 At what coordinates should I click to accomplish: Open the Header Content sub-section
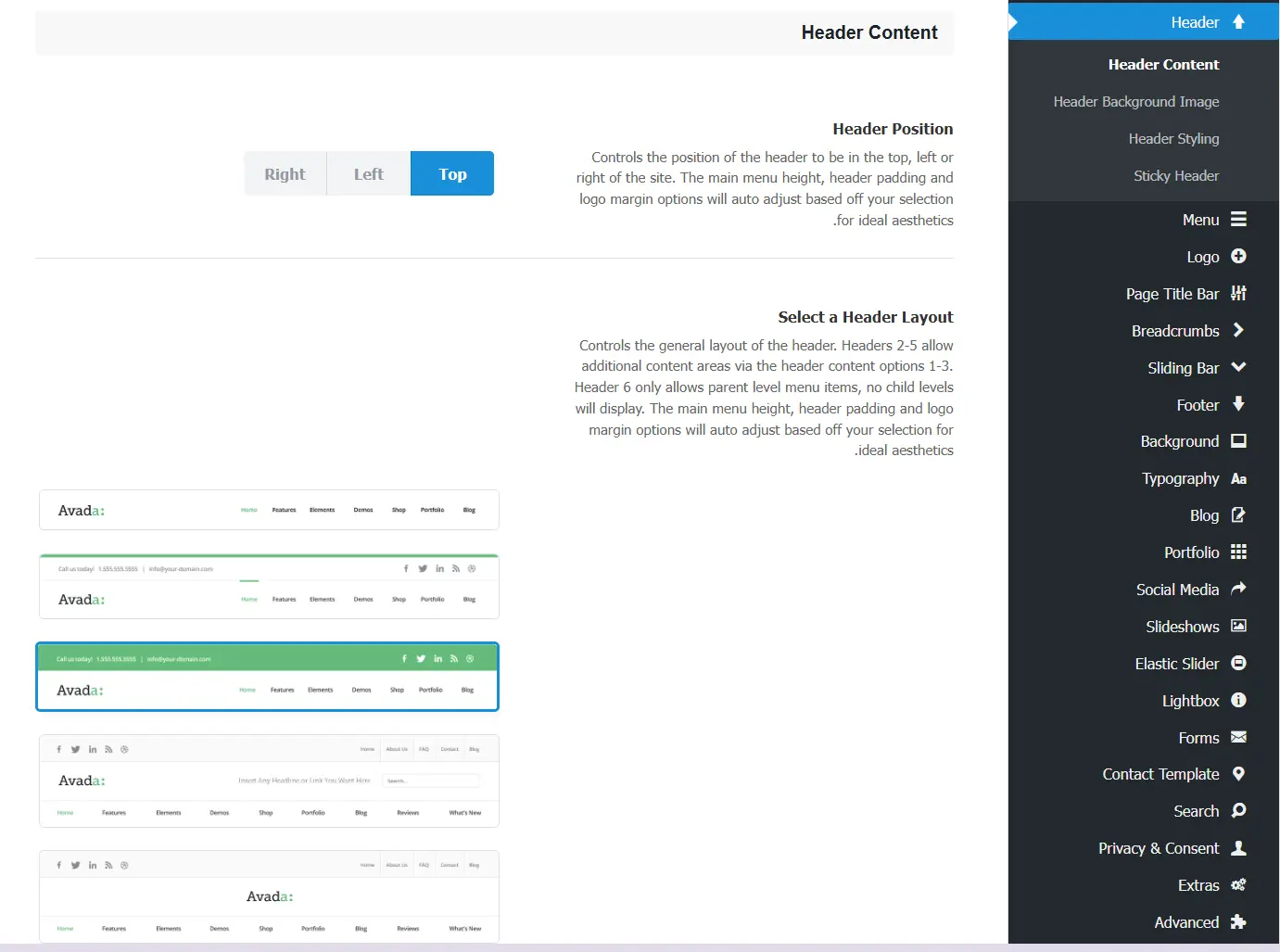click(1163, 64)
